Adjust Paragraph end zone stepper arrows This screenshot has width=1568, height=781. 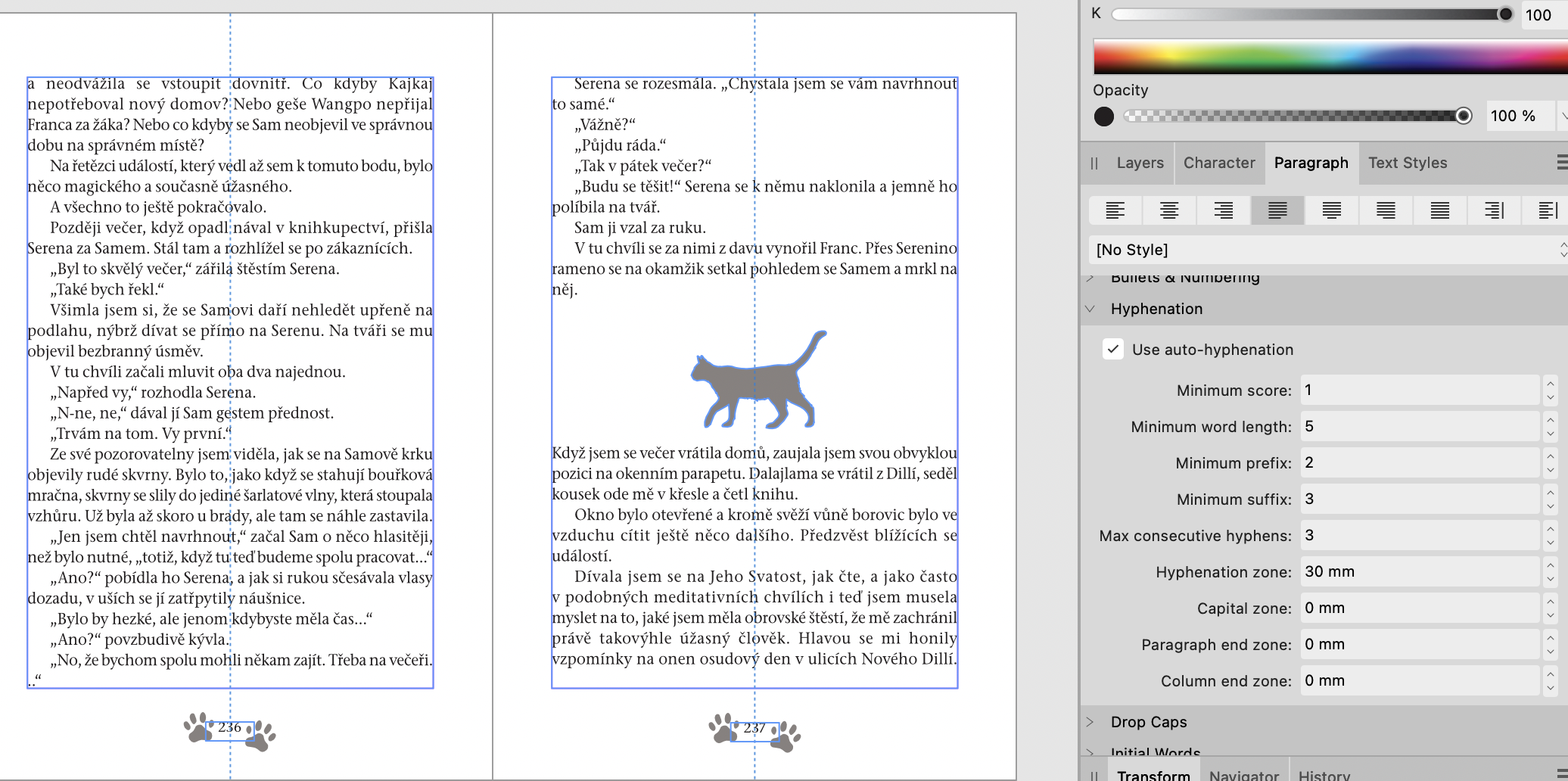click(1550, 645)
